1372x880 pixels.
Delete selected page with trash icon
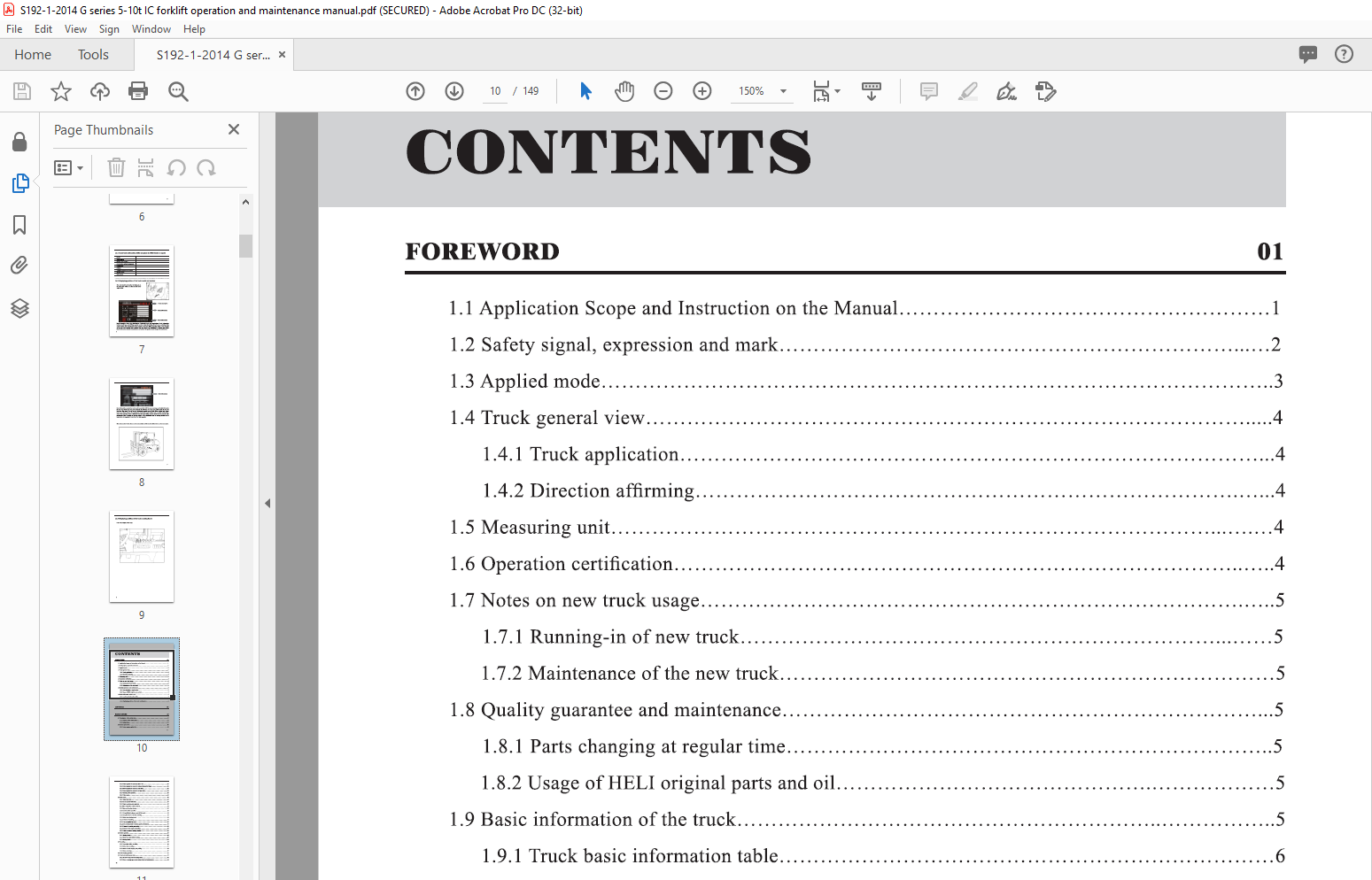(x=116, y=167)
